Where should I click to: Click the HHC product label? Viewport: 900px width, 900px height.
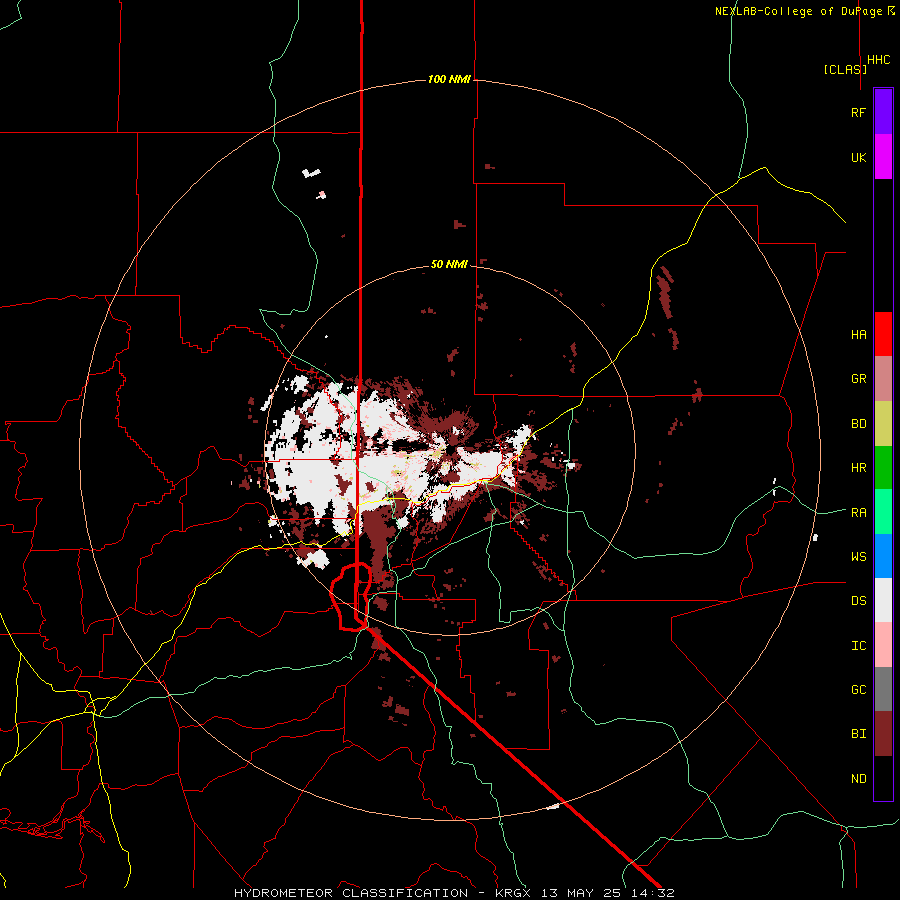click(879, 60)
